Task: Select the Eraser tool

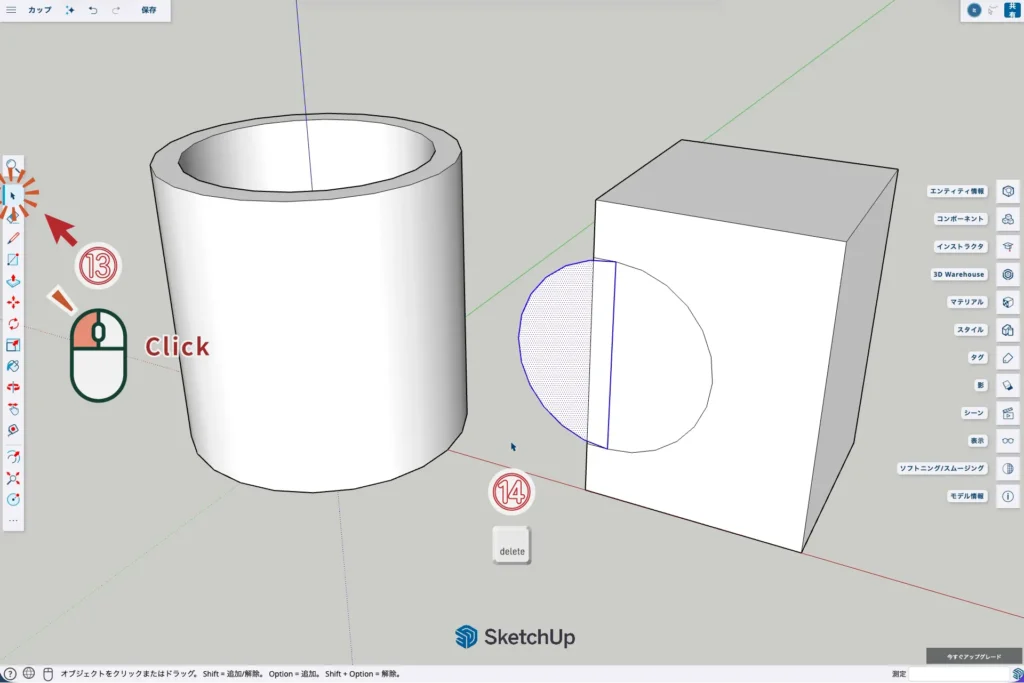Action: point(13,217)
